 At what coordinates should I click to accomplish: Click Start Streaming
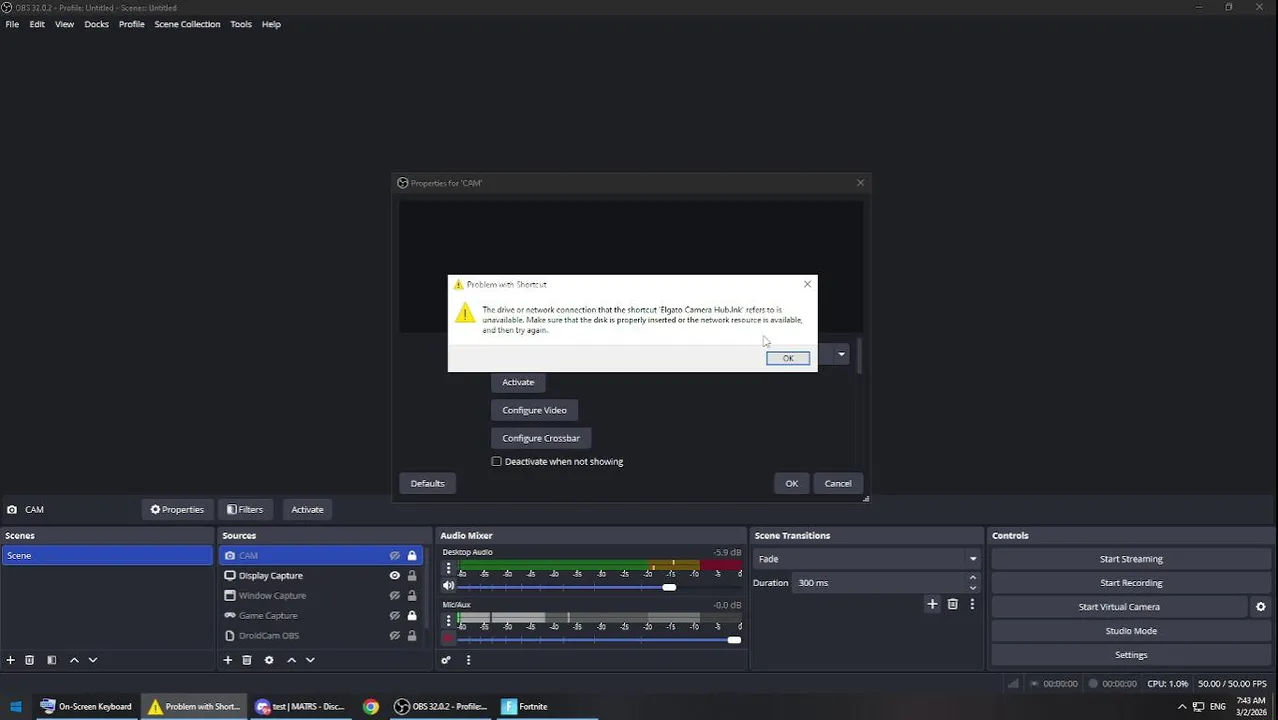pos(1131,559)
